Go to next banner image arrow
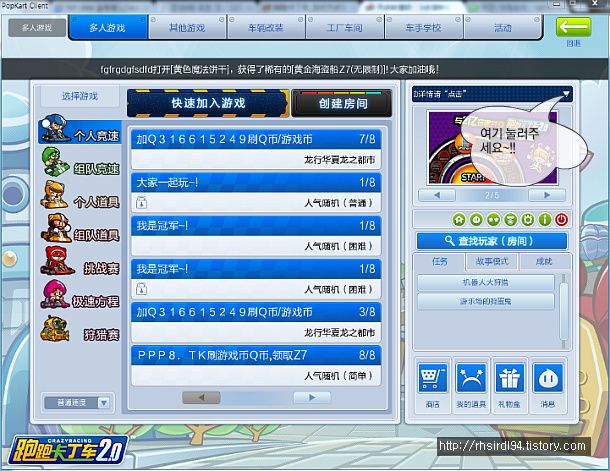 tap(547, 195)
